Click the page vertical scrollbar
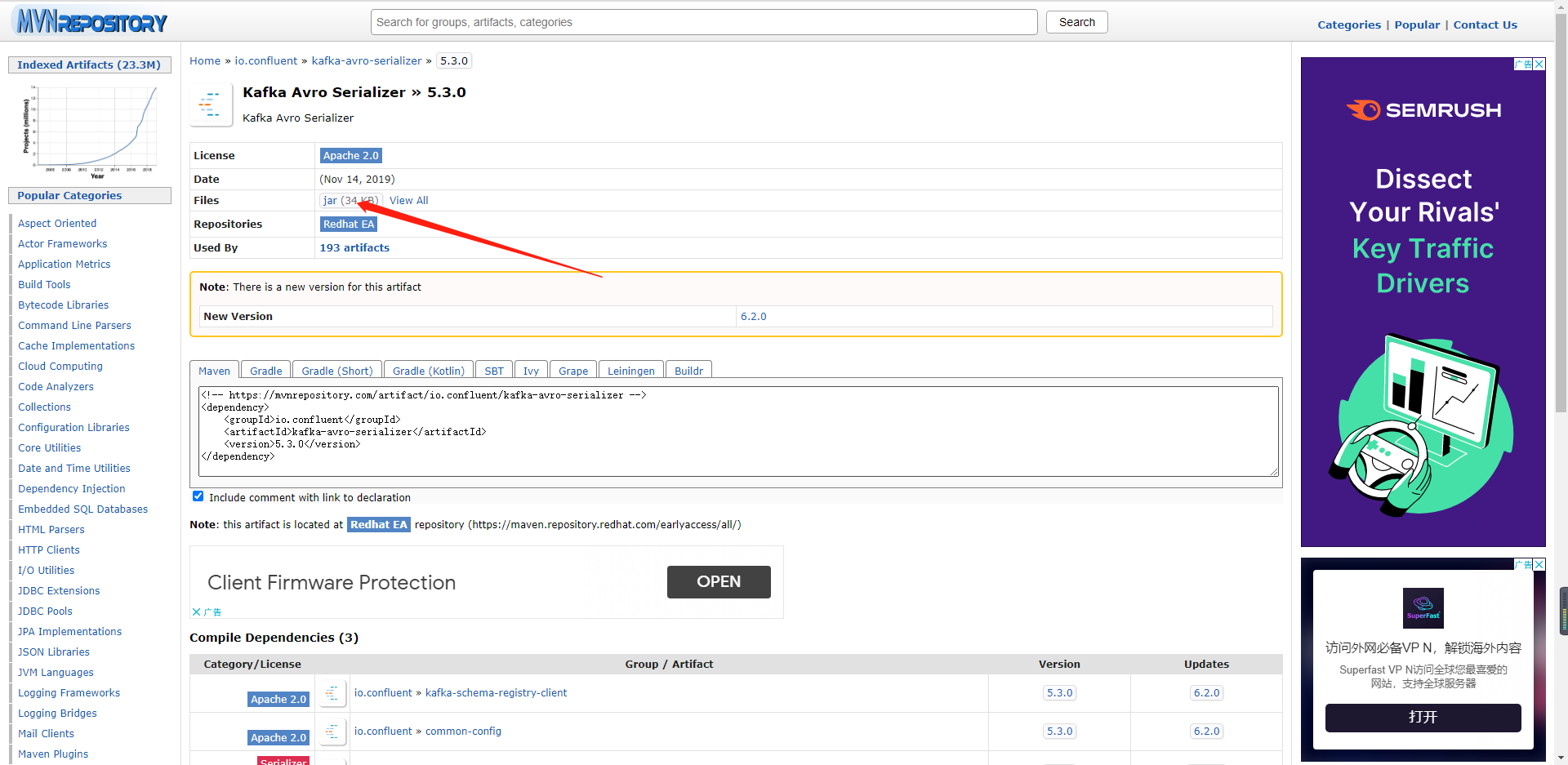This screenshot has width=1568, height=765. (1561, 212)
